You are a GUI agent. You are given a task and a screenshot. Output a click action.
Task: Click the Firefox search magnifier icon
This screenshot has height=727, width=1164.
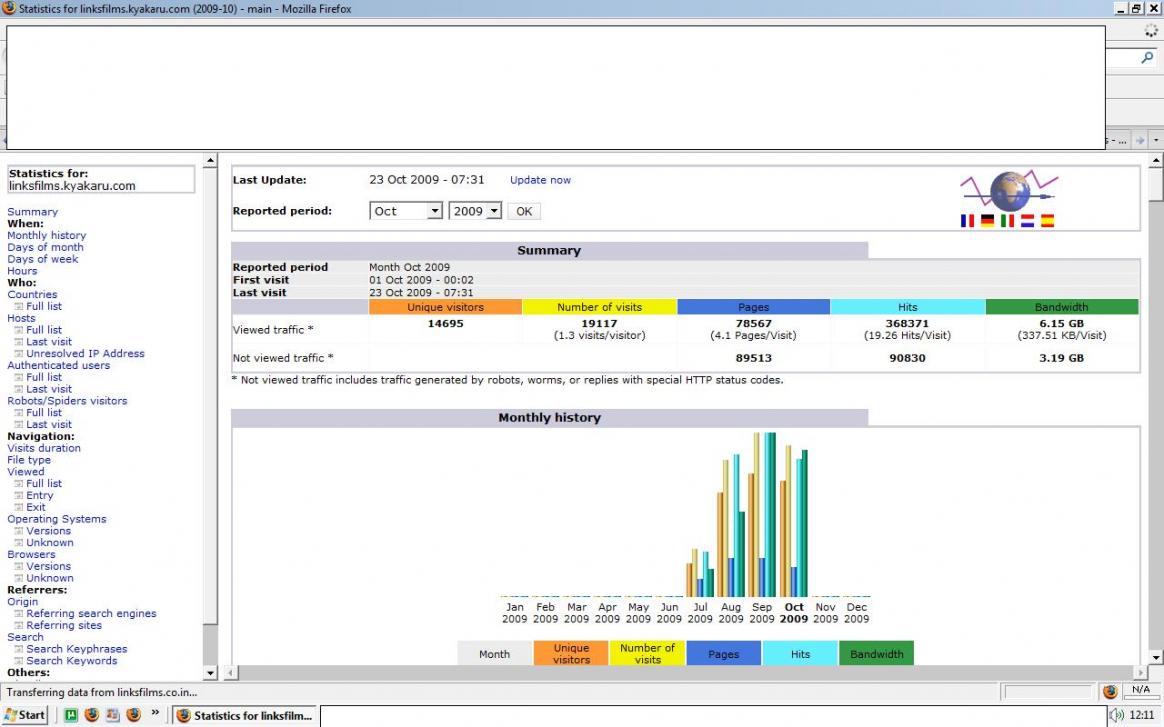[1147, 58]
